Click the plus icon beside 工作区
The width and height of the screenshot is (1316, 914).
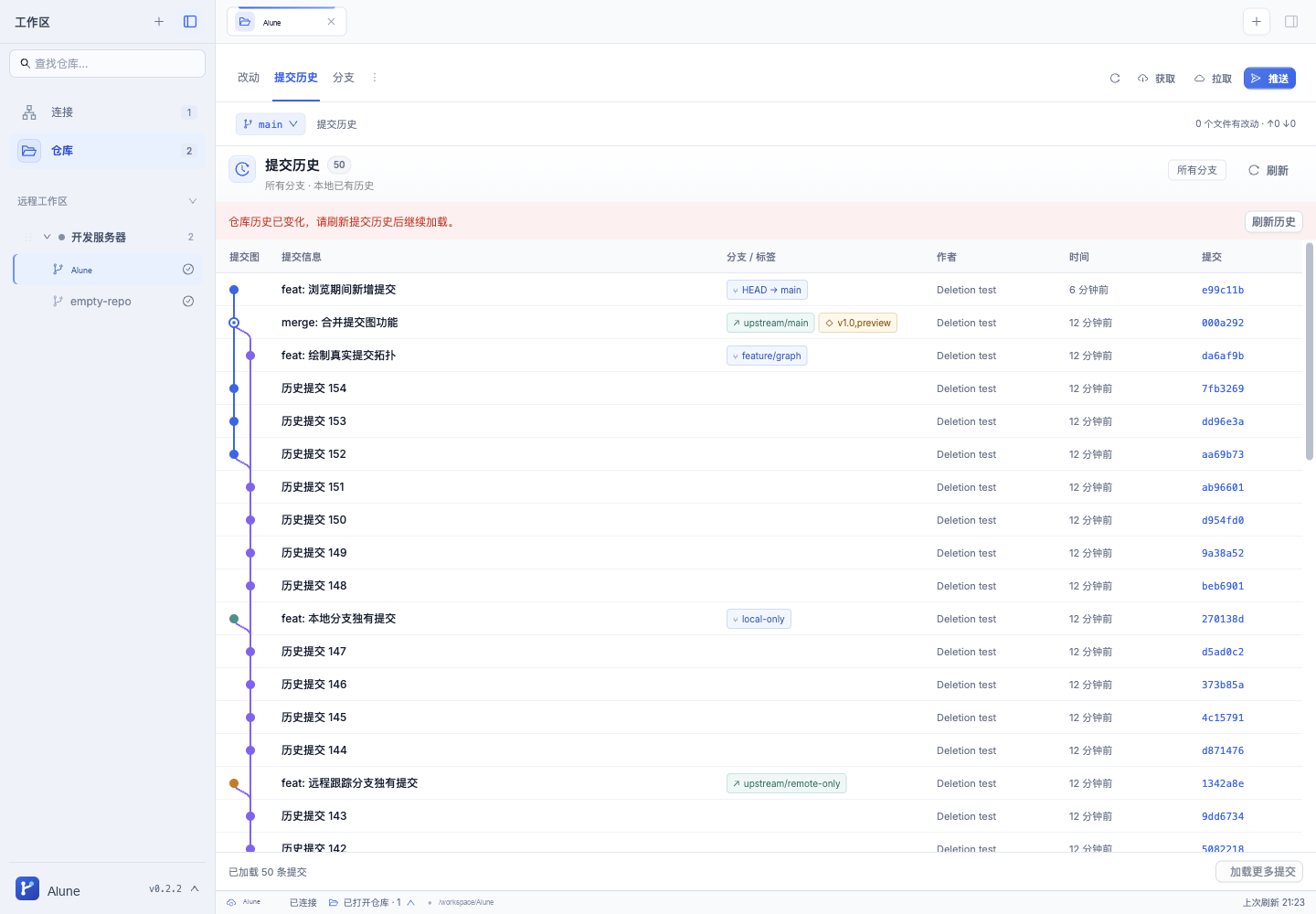tap(159, 22)
